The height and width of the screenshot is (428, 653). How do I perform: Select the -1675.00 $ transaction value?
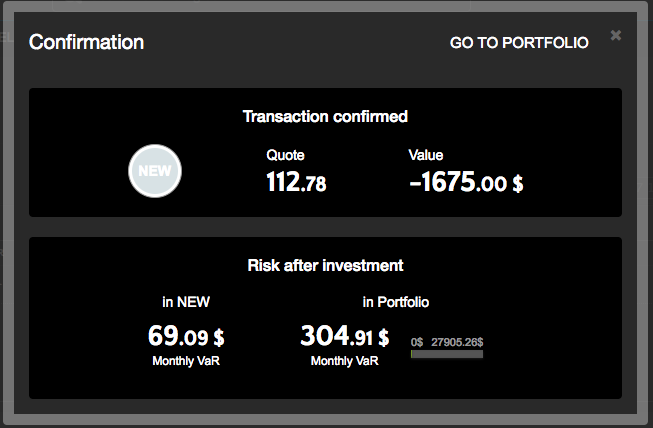click(x=466, y=183)
